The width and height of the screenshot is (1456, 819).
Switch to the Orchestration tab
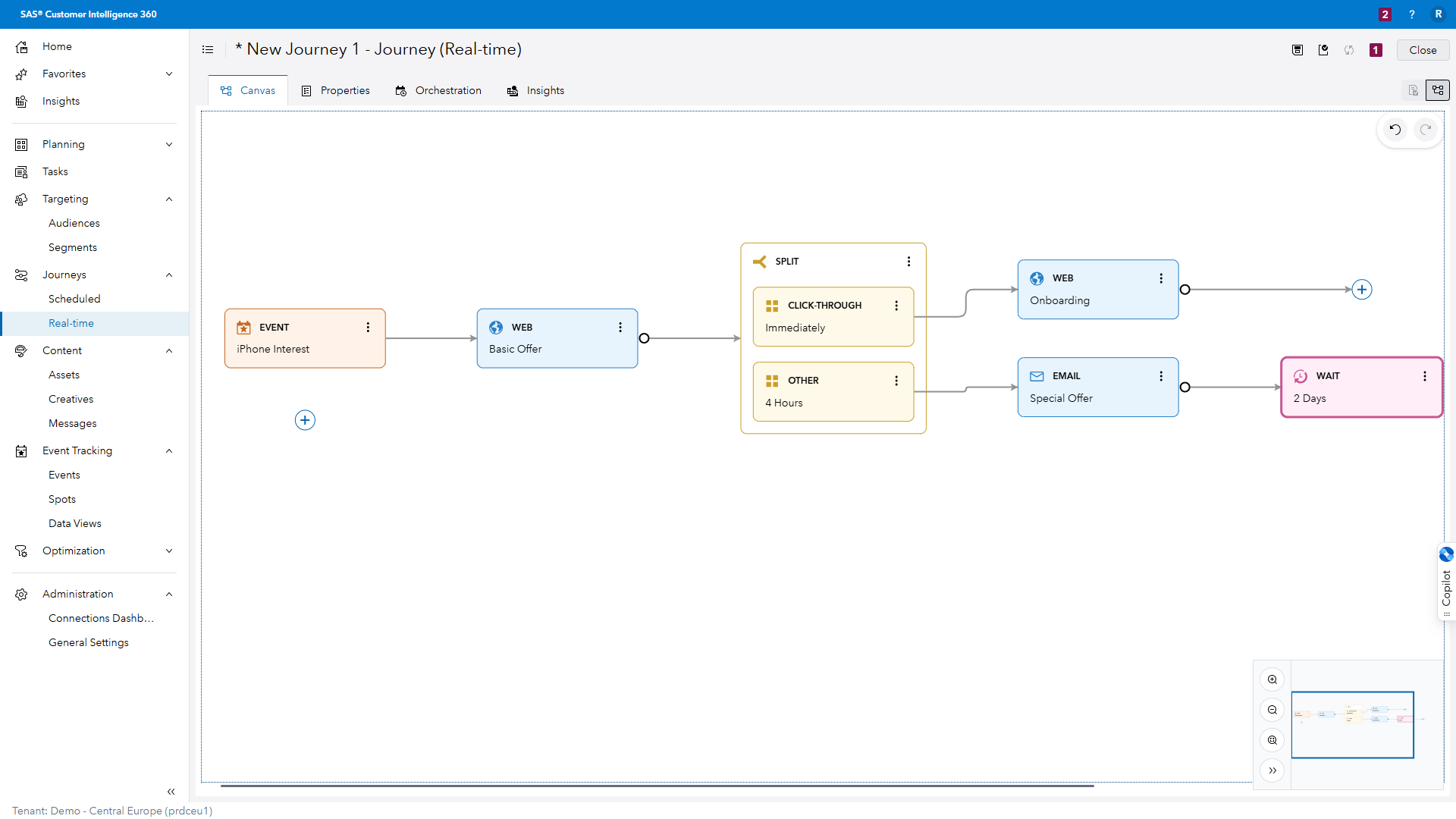point(439,90)
